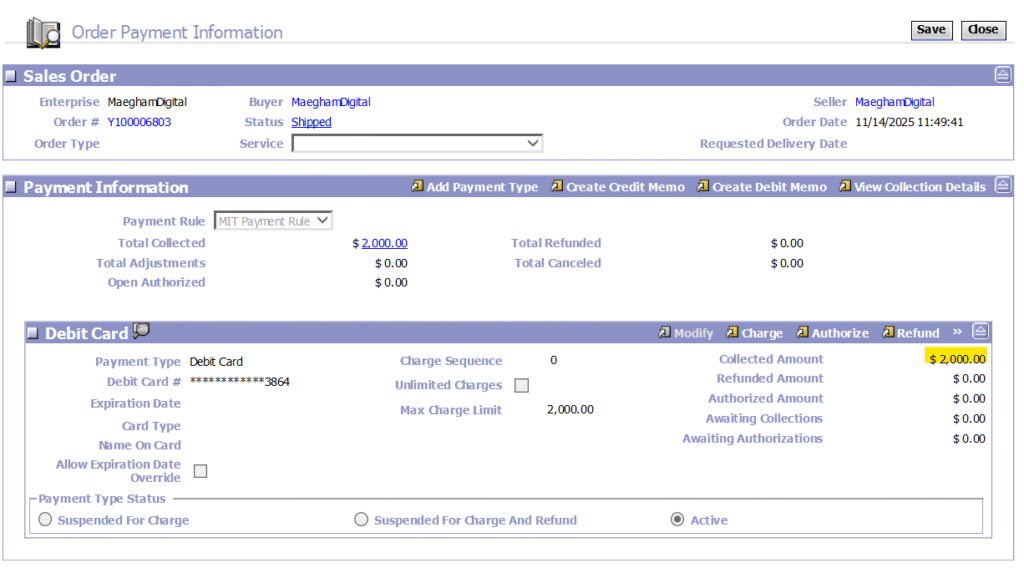The image size is (1024, 568).
Task: Collapse the Sales Order panel
Action: tap(1002, 75)
